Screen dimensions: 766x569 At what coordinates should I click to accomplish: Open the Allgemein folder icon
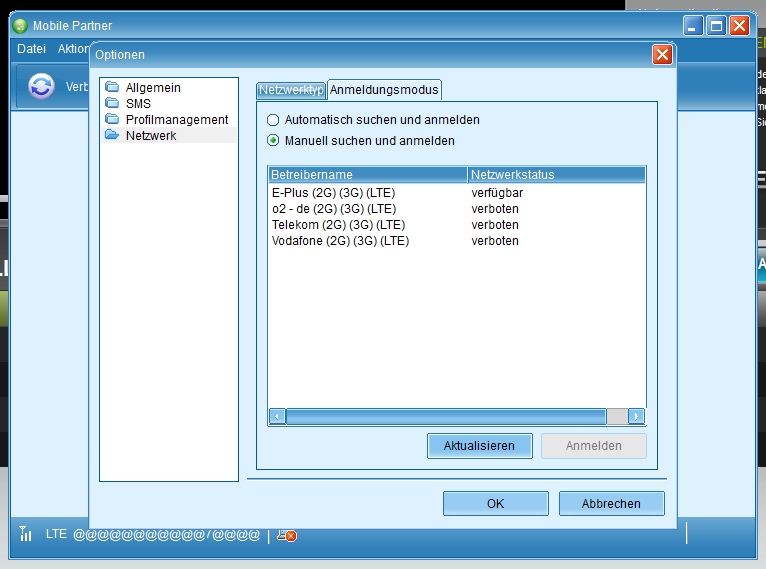pyautogui.click(x=112, y=87)
